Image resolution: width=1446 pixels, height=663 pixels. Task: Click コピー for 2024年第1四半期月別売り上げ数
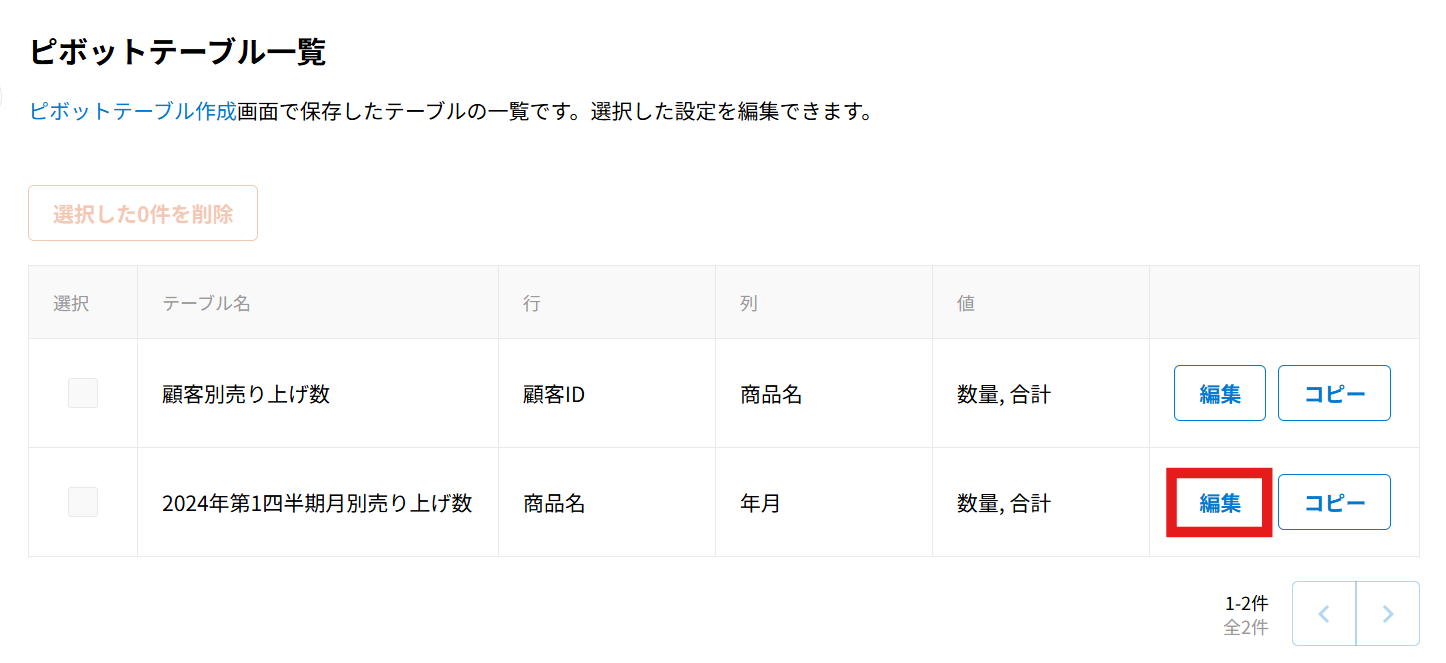click(1334, 502)
